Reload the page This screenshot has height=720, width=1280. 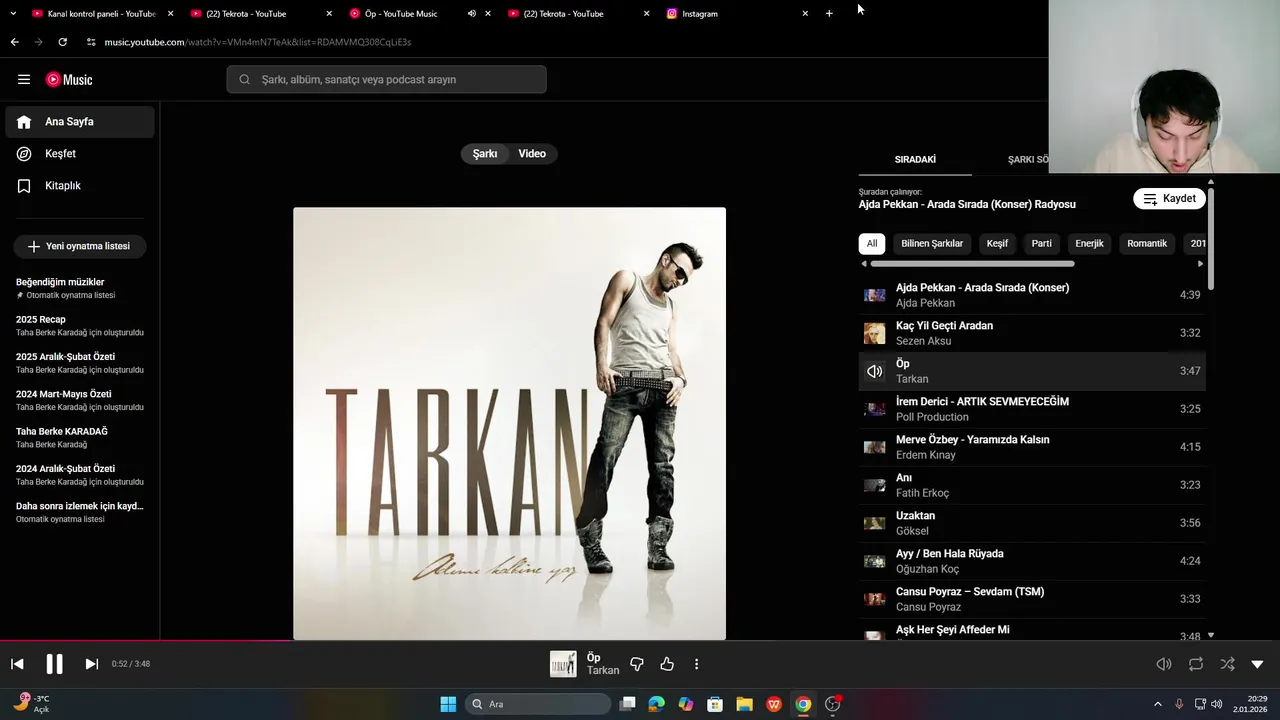click(x=62, y=42)
